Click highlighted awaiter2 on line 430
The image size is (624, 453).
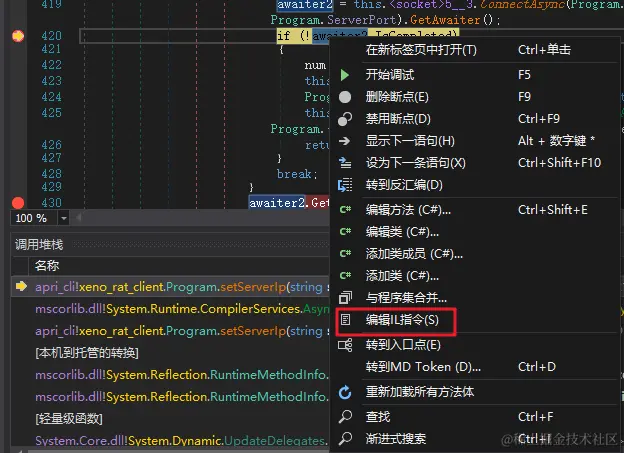[277, 203]
